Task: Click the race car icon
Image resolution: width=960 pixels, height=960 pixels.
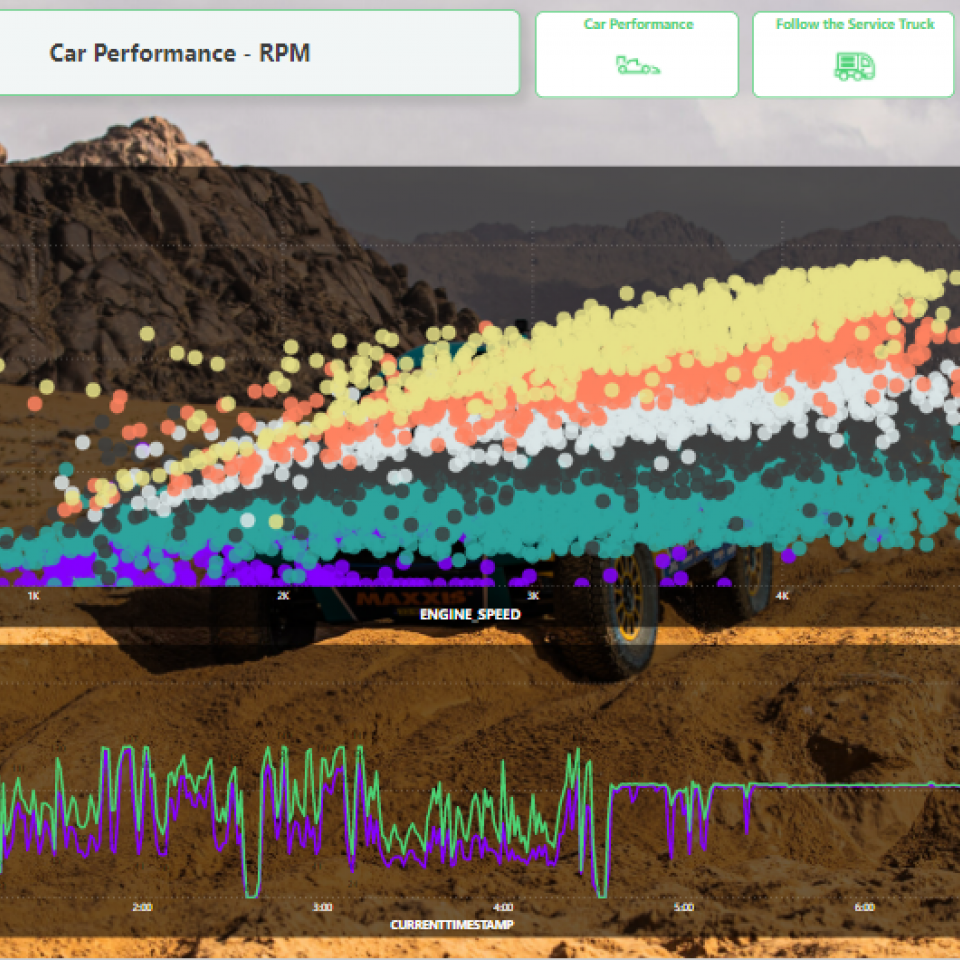Action: (637, 66)
